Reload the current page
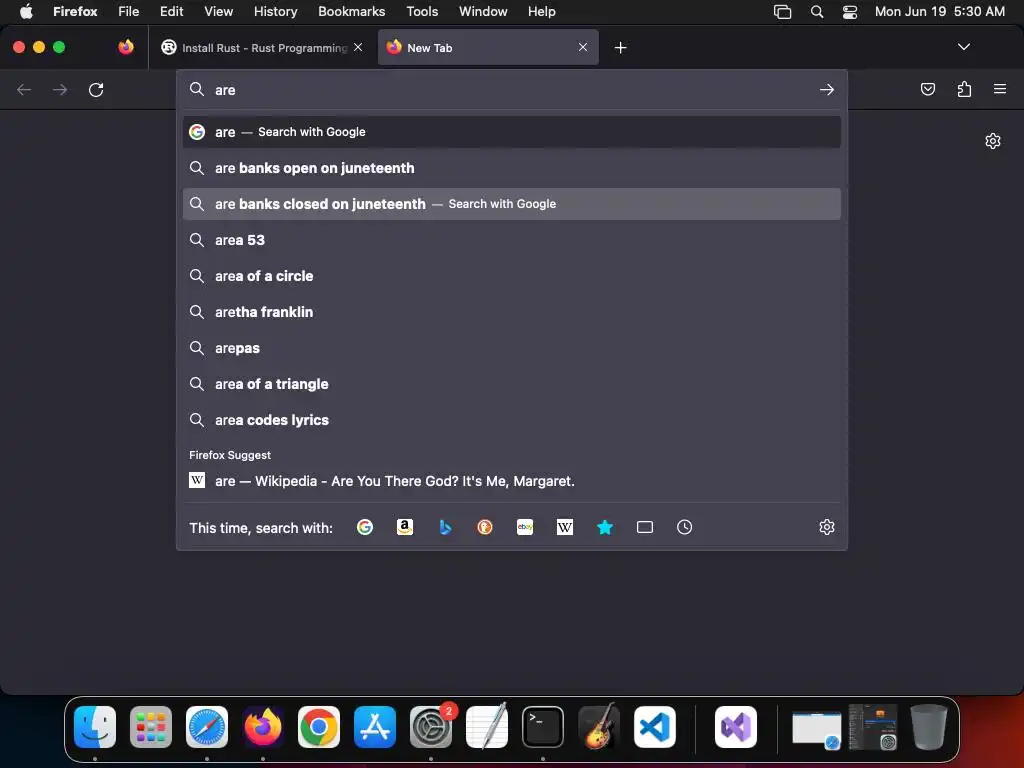Image resolution: width=1024 pixels, height=768 pixels. point(96,89)
